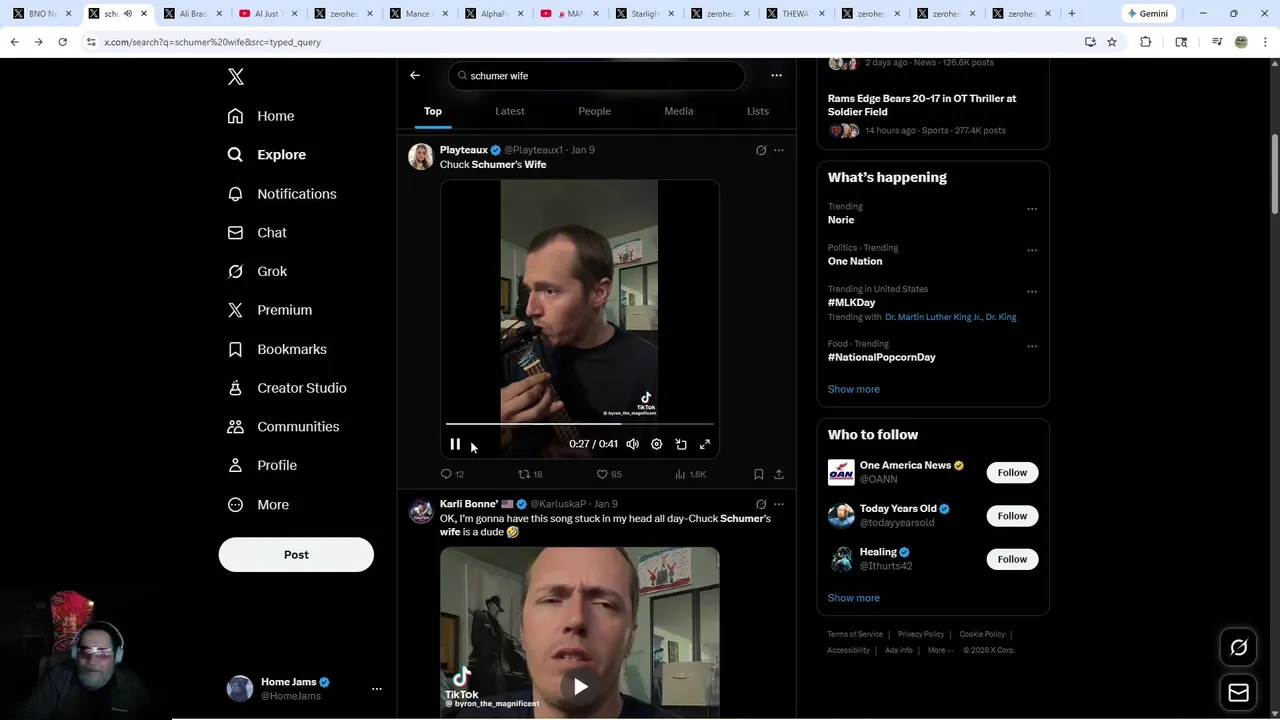Follow One America News

[x=1012, y=472]
